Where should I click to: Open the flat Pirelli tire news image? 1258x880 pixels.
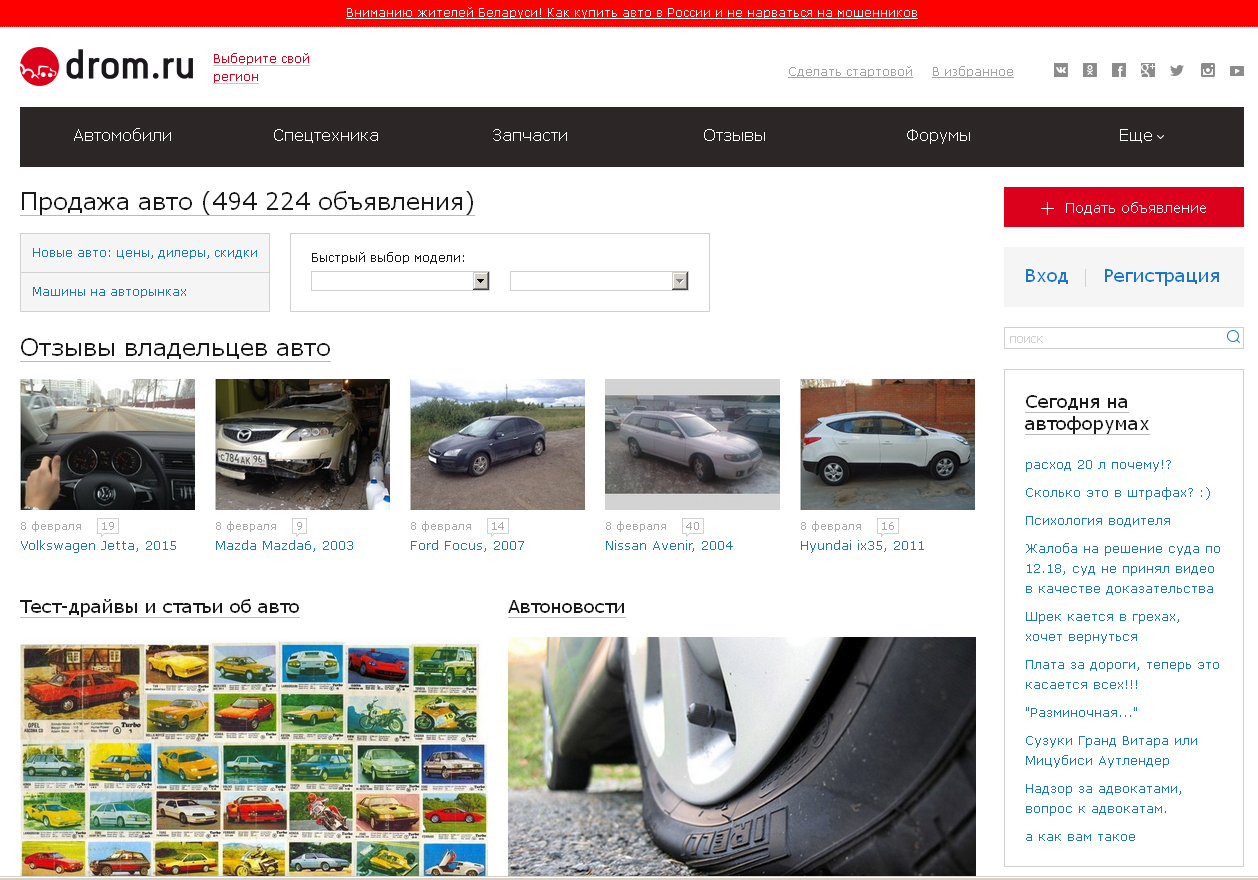pos(742,758)
